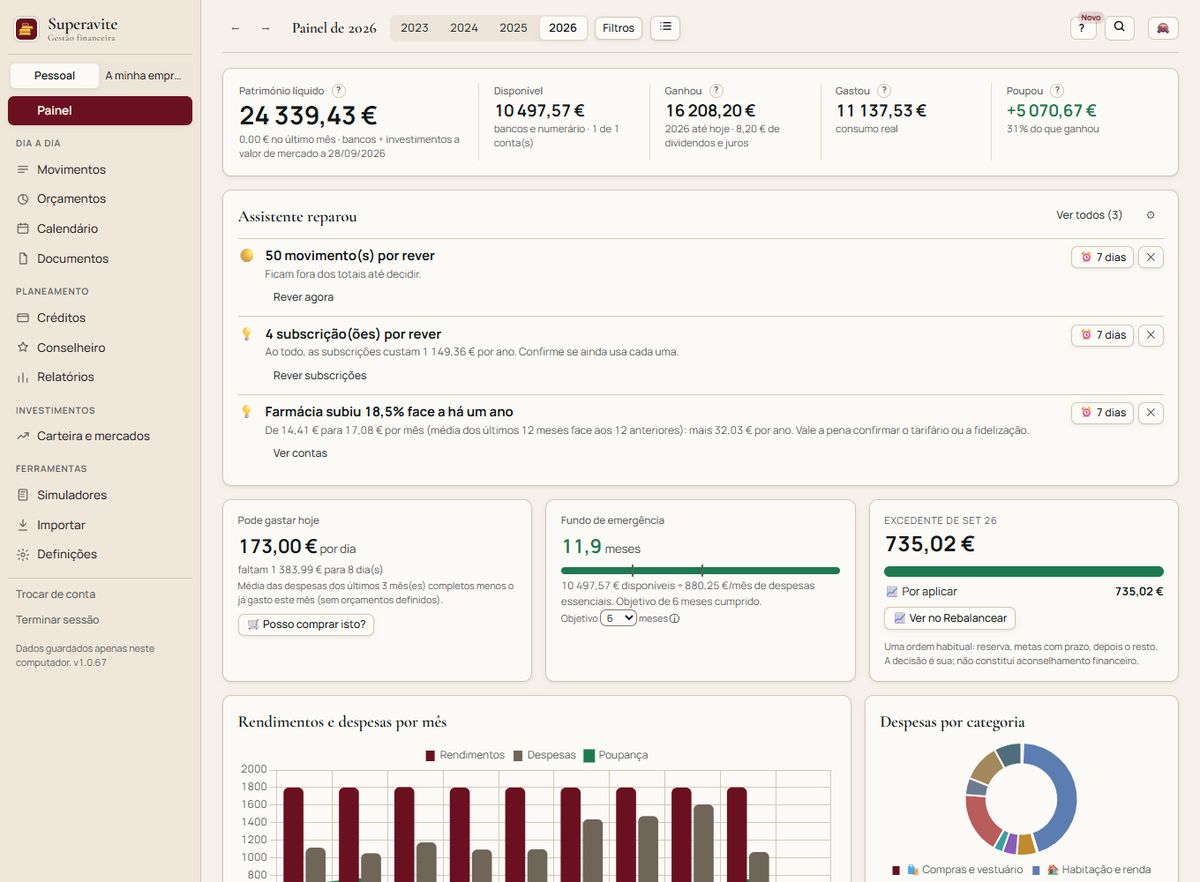This screenshot has height=882, width=1200.
Task: Toggle the Poupança series in chart legend
Action: pyautogui.click(x=616, y=755)
